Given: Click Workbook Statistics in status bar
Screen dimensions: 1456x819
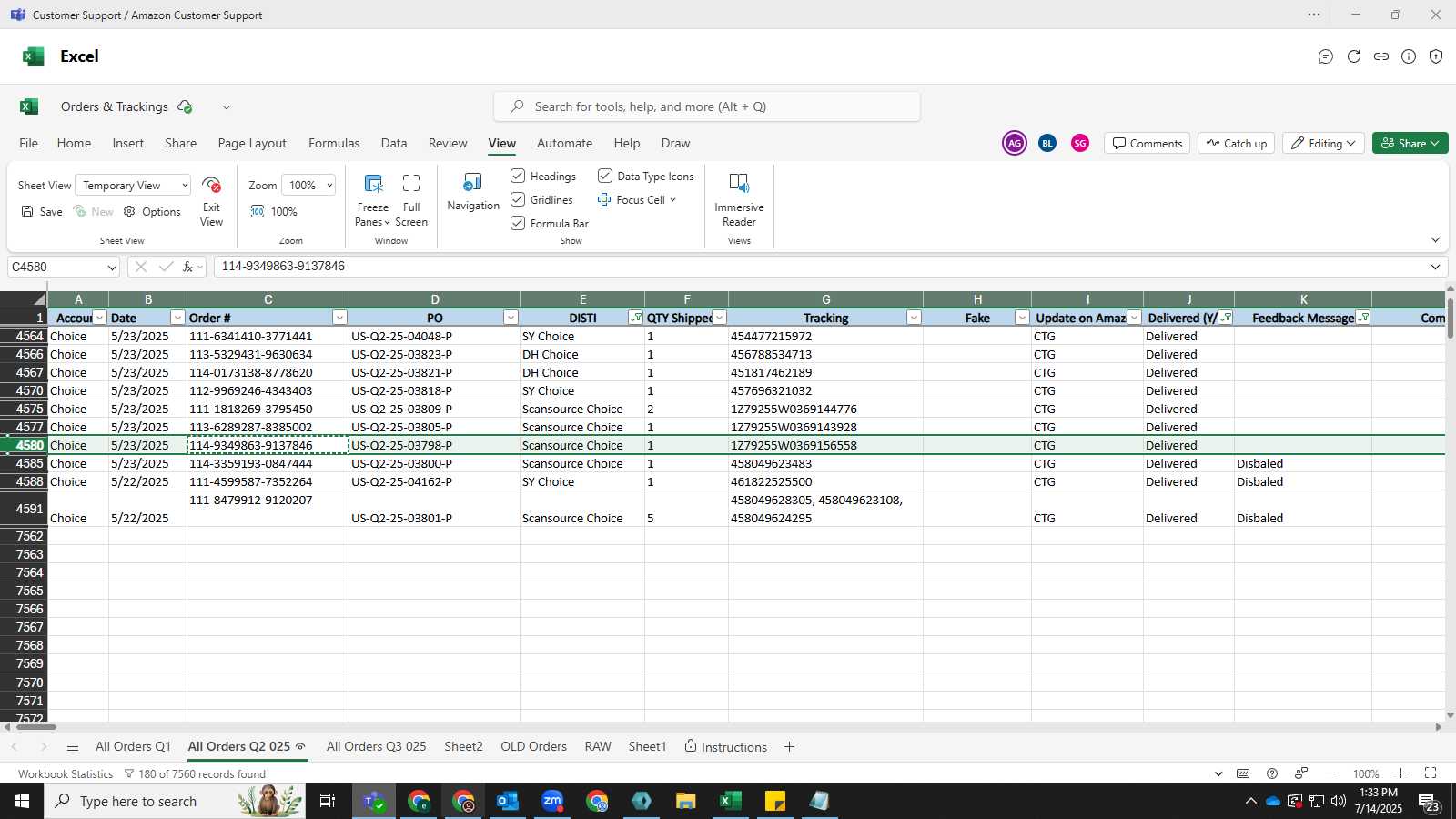Looking at the screenshot, I should 66,774.
